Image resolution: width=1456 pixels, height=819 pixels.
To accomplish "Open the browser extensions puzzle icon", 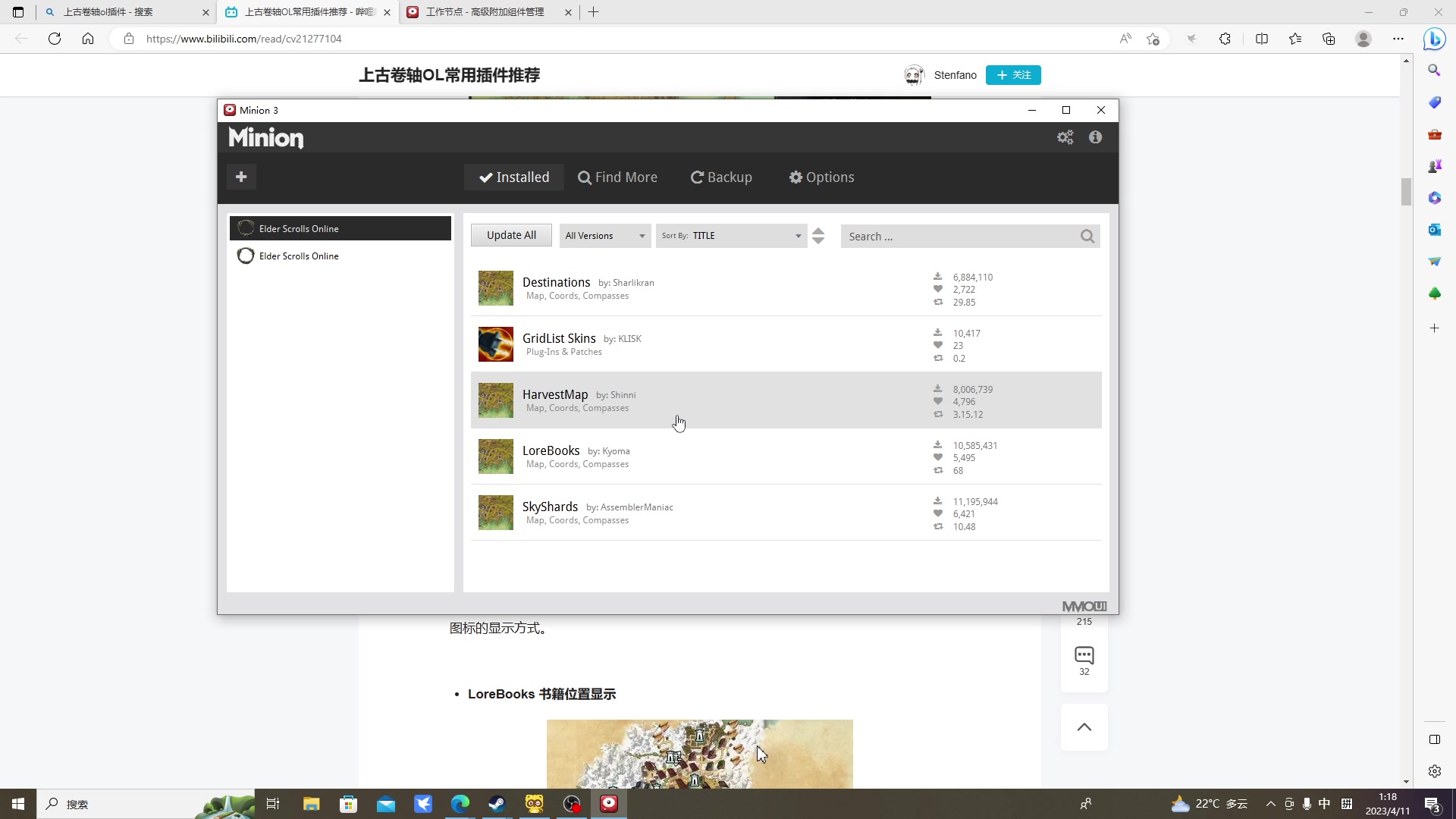I will pyautogui.click(x=1225, y=39).
